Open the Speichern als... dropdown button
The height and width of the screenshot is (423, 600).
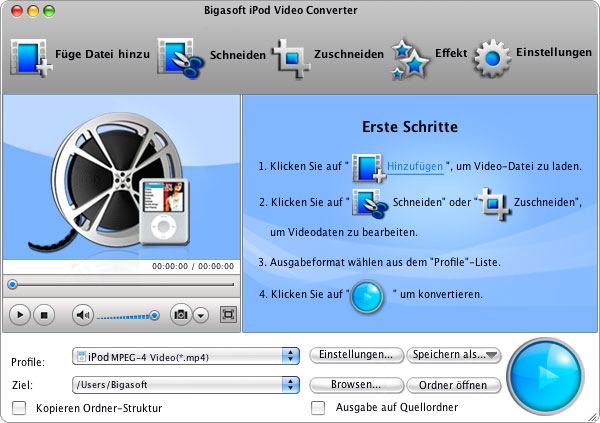(453, 354)
